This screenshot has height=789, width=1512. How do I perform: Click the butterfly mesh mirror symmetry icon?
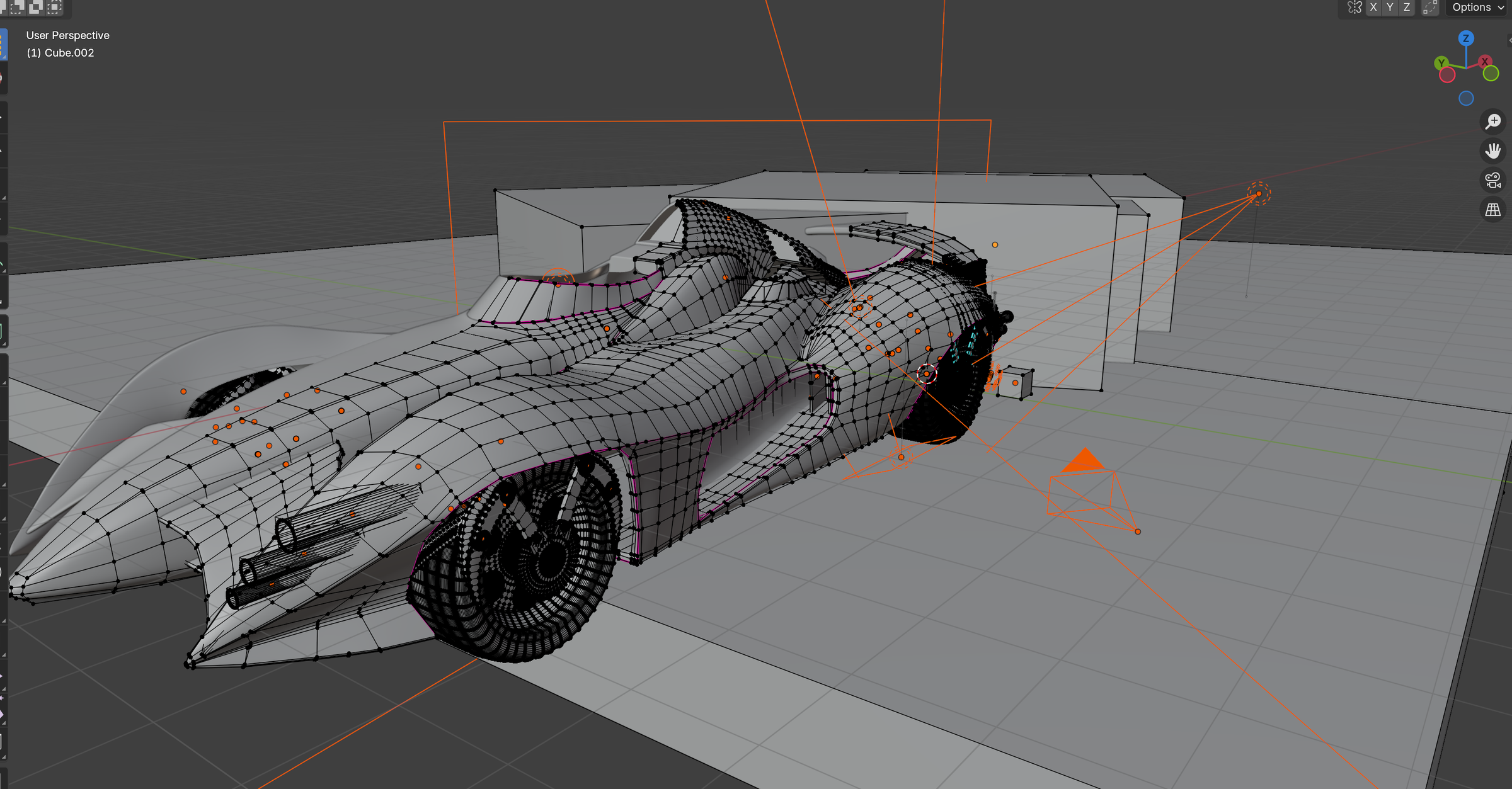[x=1354, y=8]
